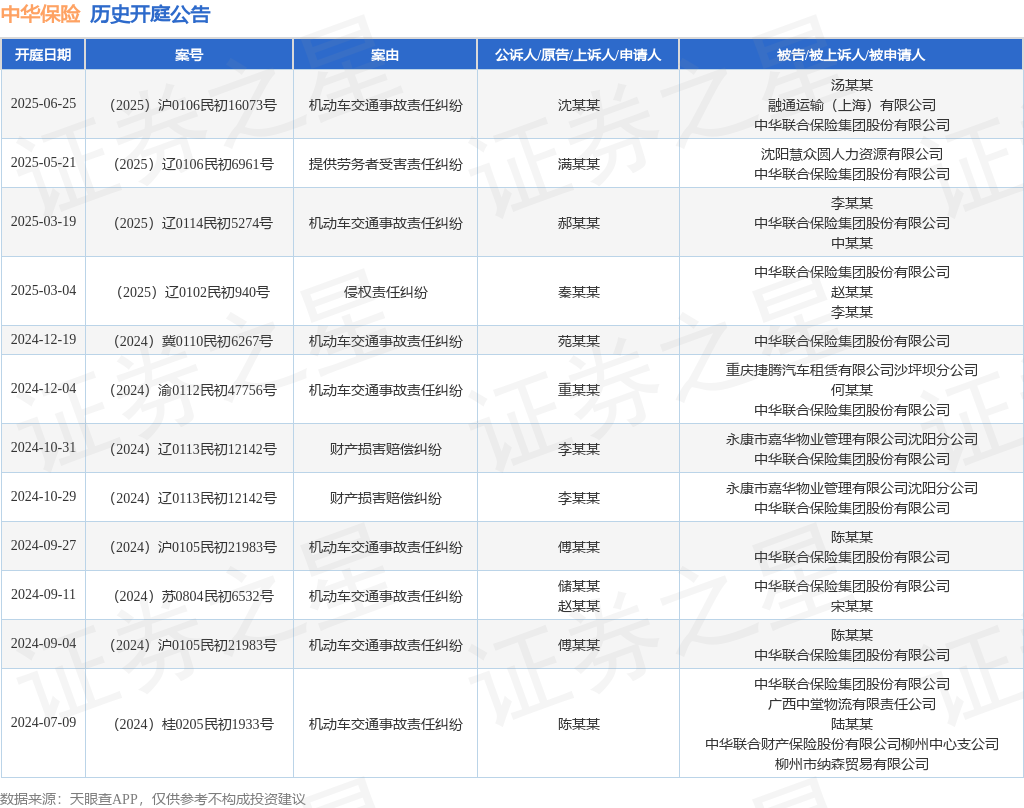Click 重庆捷腾汽车租赁有限公司沙坪坝分公司

pyautogui.click(x=852, y=370)
